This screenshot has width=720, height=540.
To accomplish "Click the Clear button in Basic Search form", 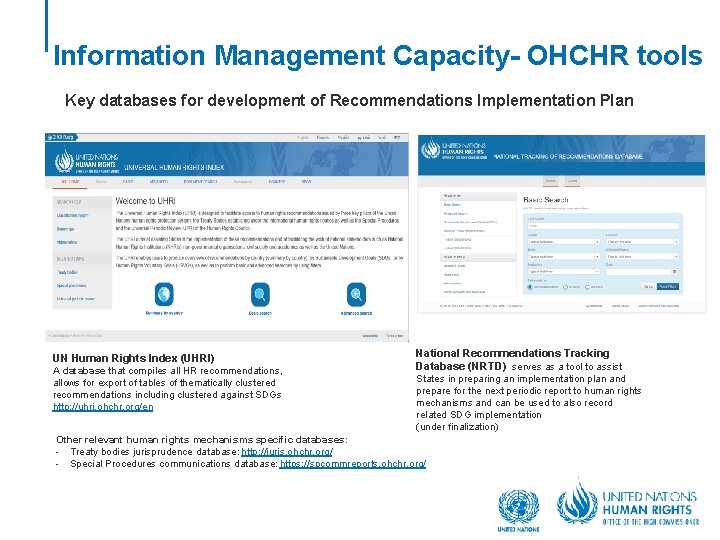I will pyautogui.click(x=648, y=287).
